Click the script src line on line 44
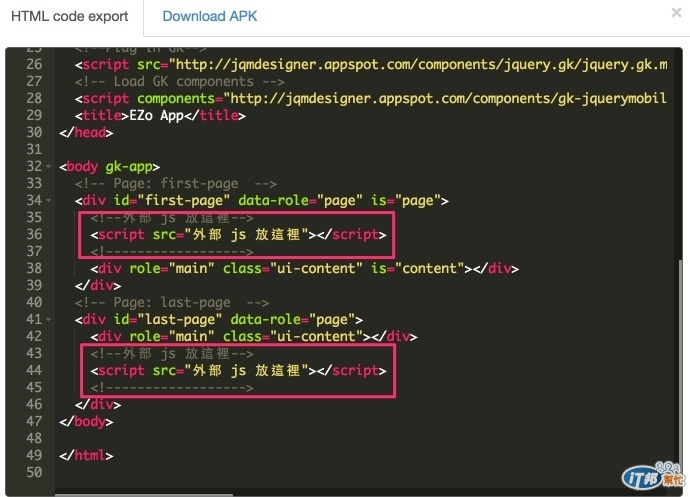The image size is (690, 497). 238,370
